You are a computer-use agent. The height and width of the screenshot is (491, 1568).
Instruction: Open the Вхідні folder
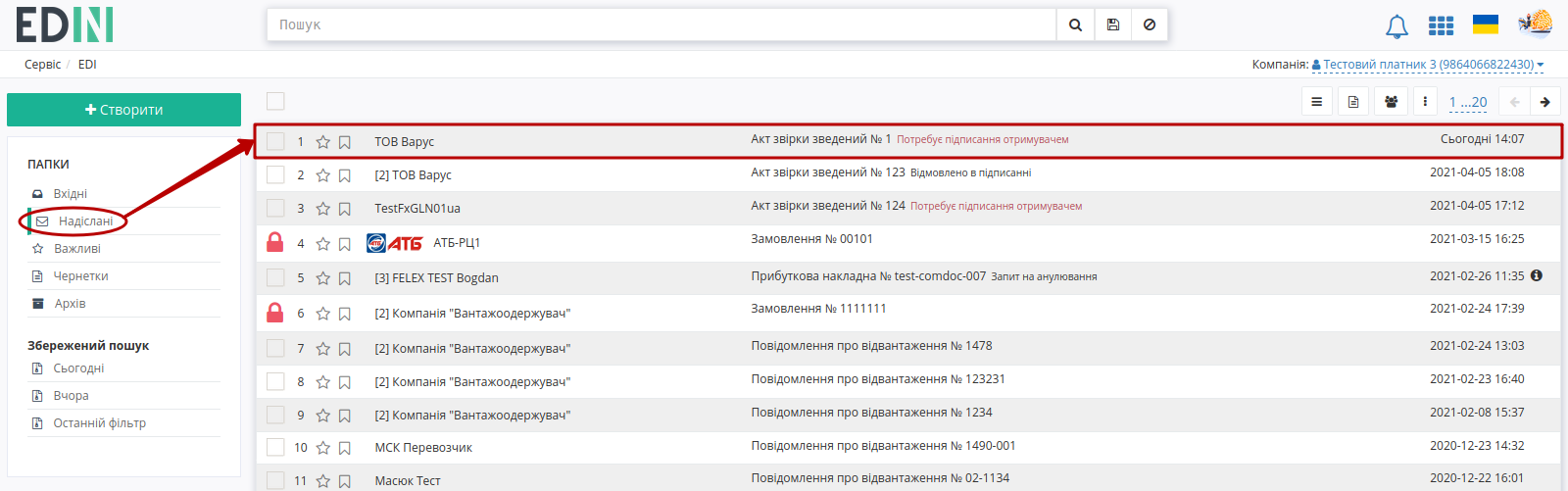(x=70, y=194)
